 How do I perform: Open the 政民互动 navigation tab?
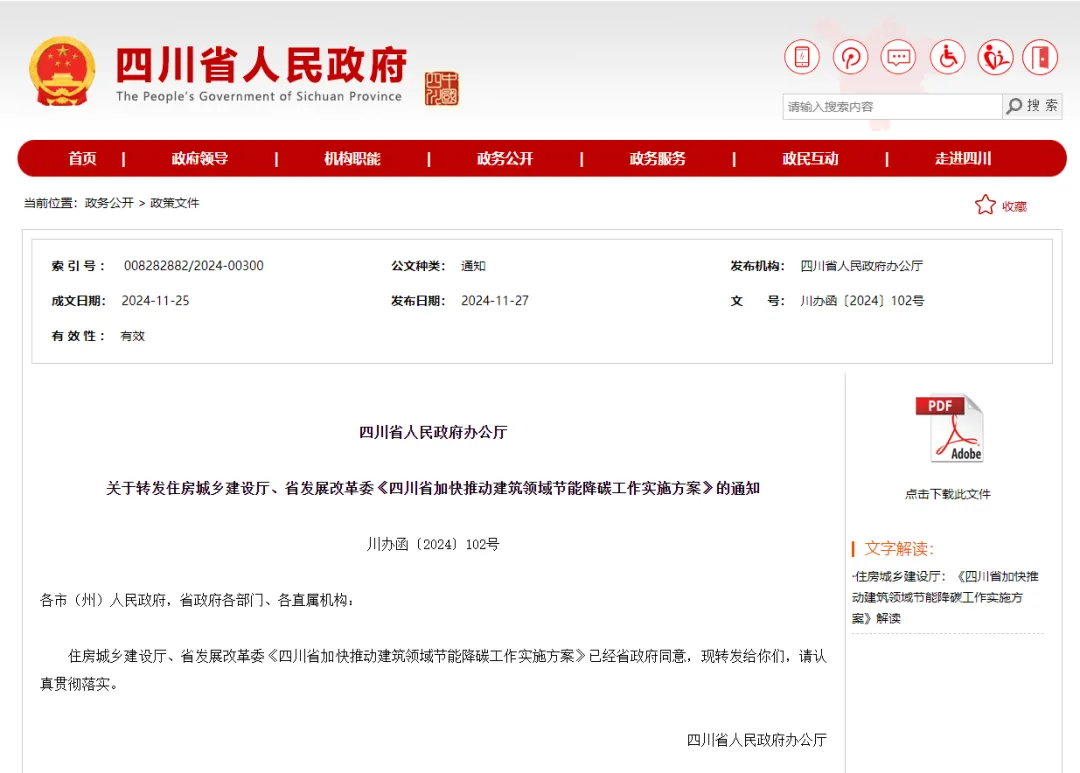(810, 158)
